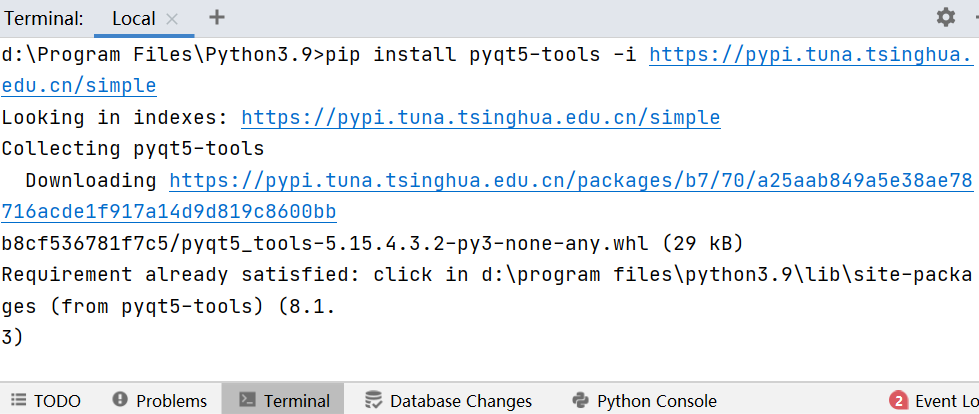The height and width of the screenshot is (414, 979).
Task: Show the Database Changes panel
Action: (x=449, y=400)
